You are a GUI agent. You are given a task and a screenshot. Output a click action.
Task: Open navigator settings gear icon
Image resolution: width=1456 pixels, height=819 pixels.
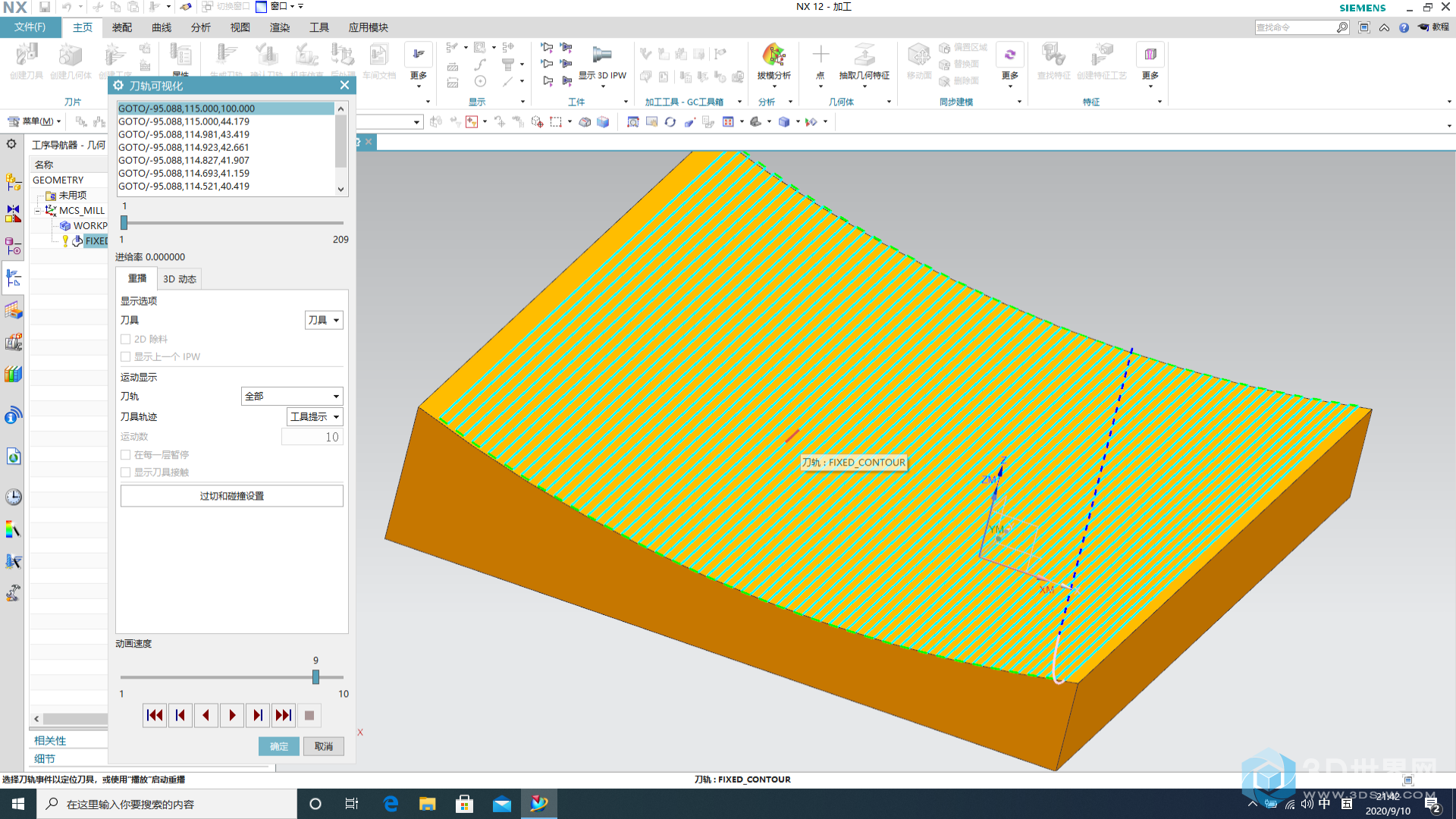(11, 143)
